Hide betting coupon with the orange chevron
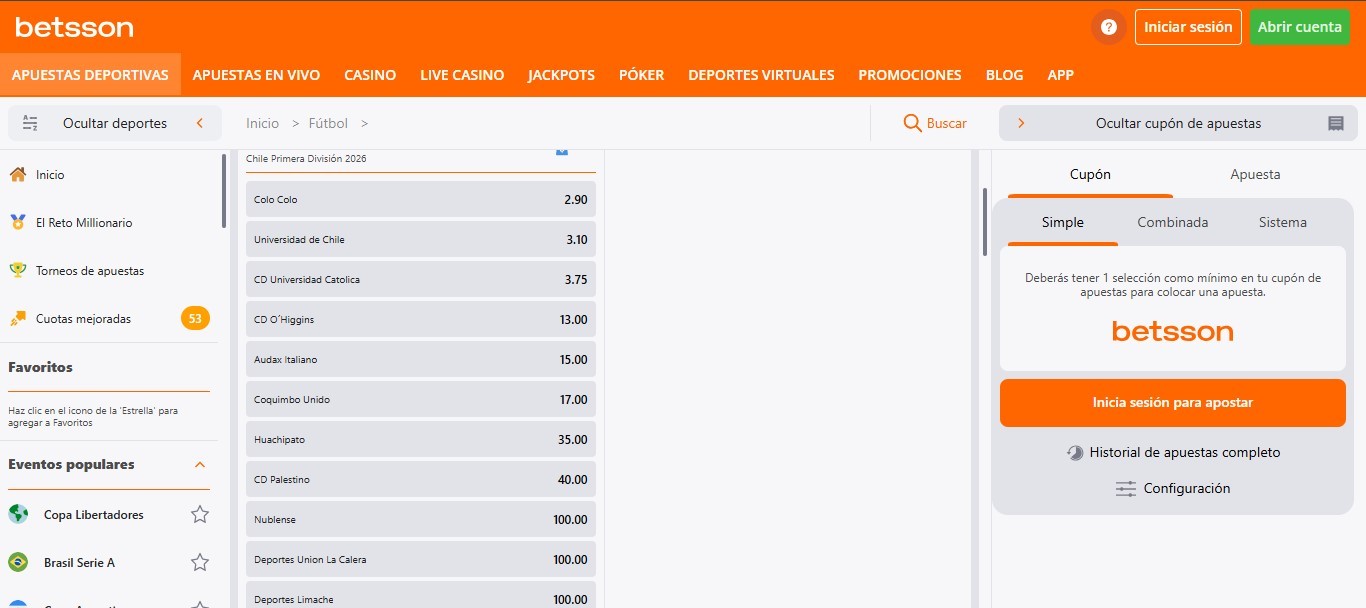 (x=1020, y=123)
